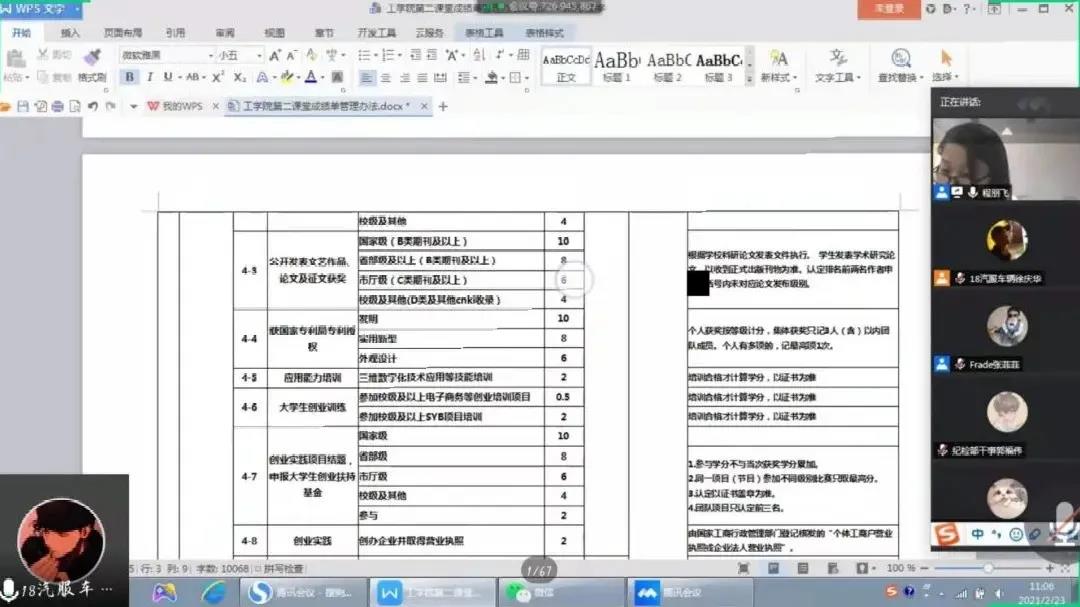Apply superscript with the X² icon
Viewport: 1080px width, 607px height.
click(218, 77)
